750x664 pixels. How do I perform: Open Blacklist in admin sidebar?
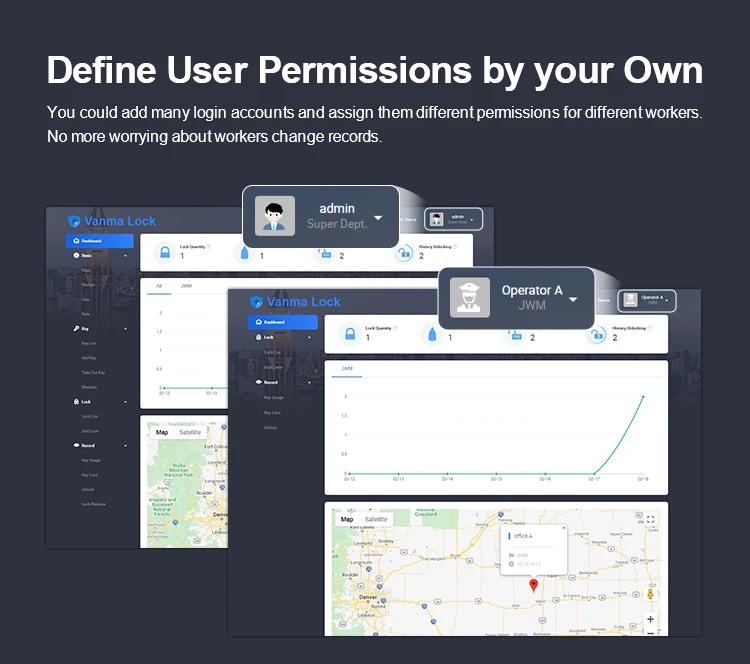click(x=89, y=387)
